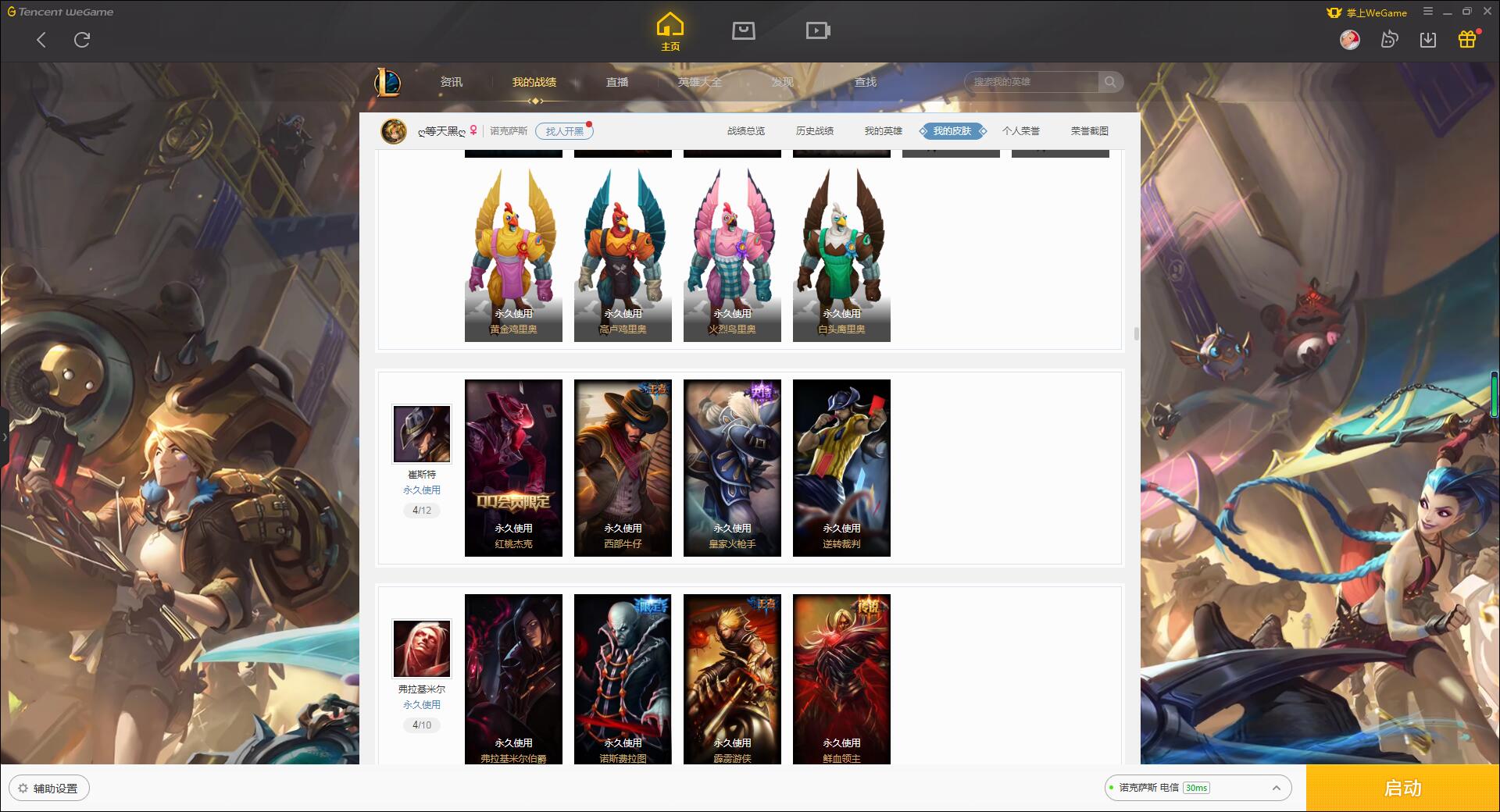Switch to the 发现 tab

[783, 82]
